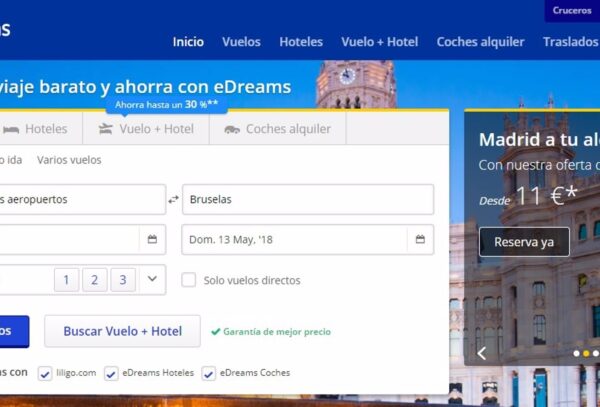Image resolution: width=600 pixels, height=407 pixels.
Task: Open the departure date calendar icon
Action: pyautogui.click(x=152, y=239)
